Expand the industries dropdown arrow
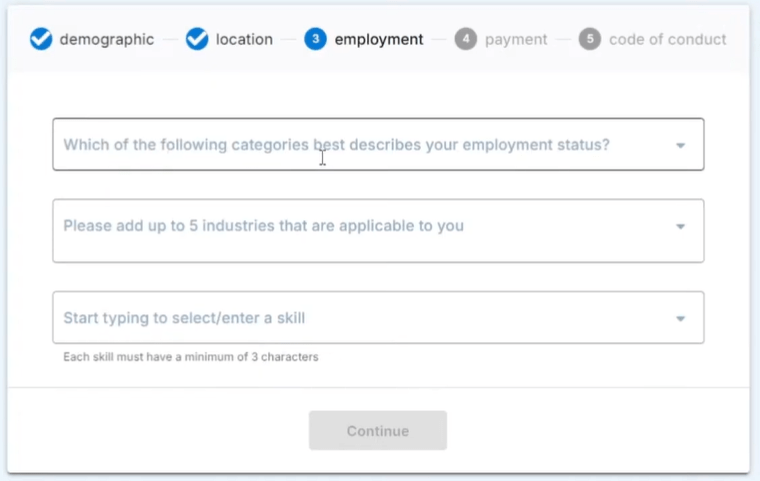Screen dimensions: 760x481 pos(680,226)
